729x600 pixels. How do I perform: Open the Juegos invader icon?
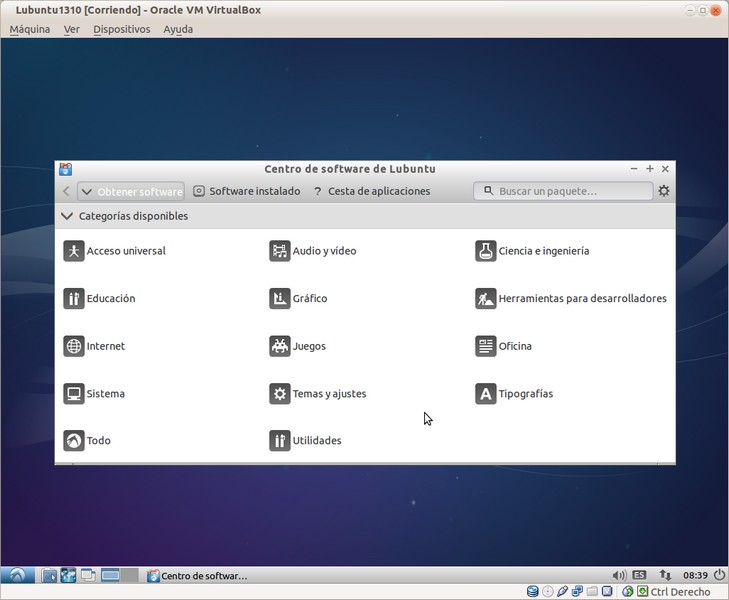[x=279, y=346]
